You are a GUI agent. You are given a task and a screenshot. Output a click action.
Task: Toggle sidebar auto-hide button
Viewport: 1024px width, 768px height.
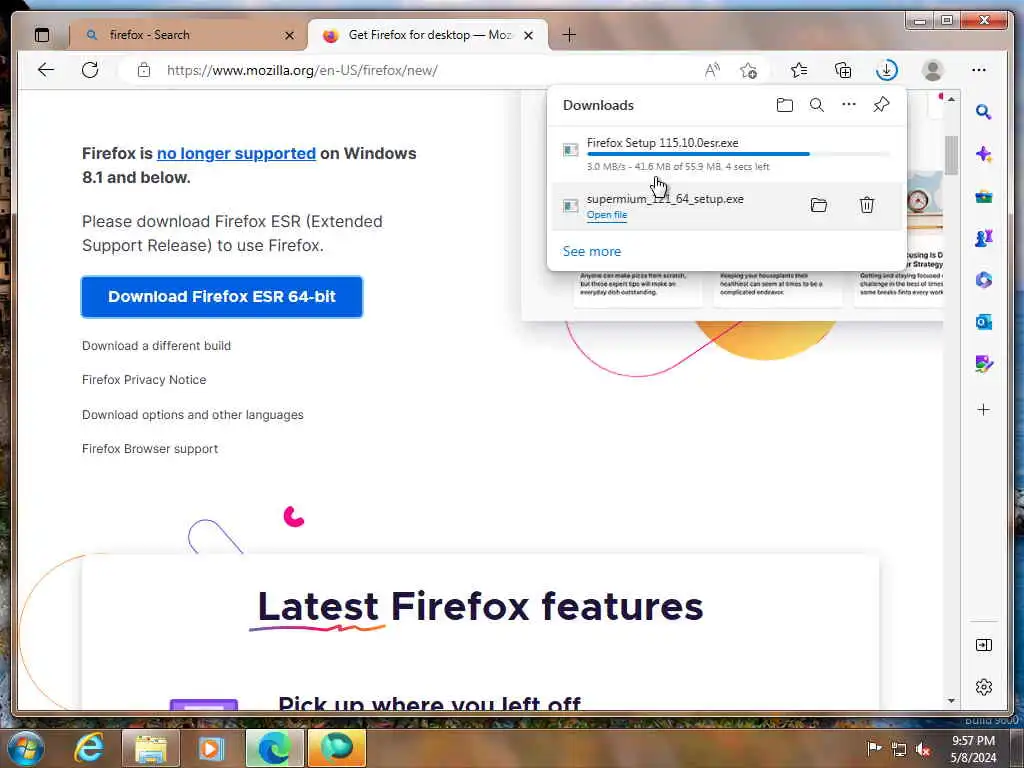984,645
